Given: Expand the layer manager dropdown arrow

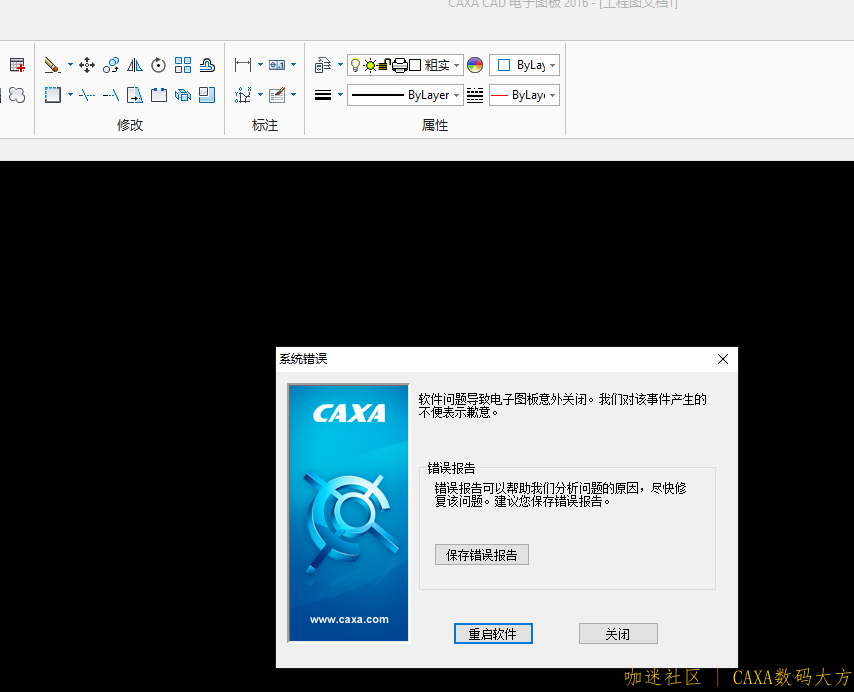Looking at the screenshot, I should click(x=340, y=65).
